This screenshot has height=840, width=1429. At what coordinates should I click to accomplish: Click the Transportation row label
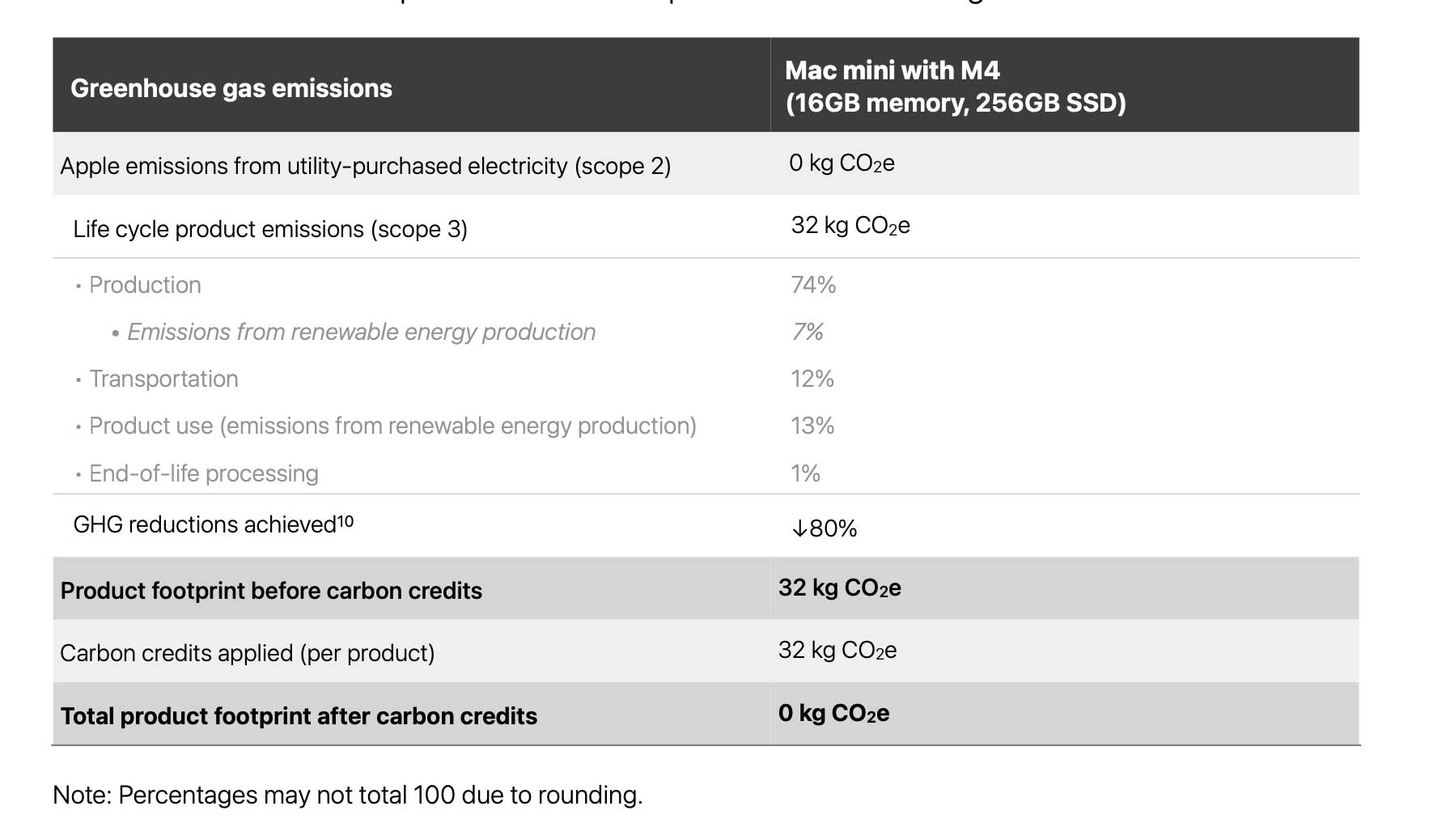click(163, 379)
